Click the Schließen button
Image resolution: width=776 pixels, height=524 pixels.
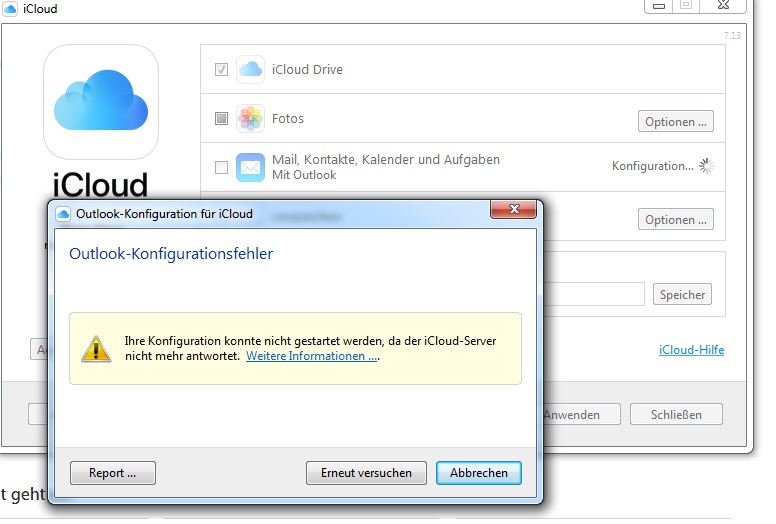(x=676, y=415)
